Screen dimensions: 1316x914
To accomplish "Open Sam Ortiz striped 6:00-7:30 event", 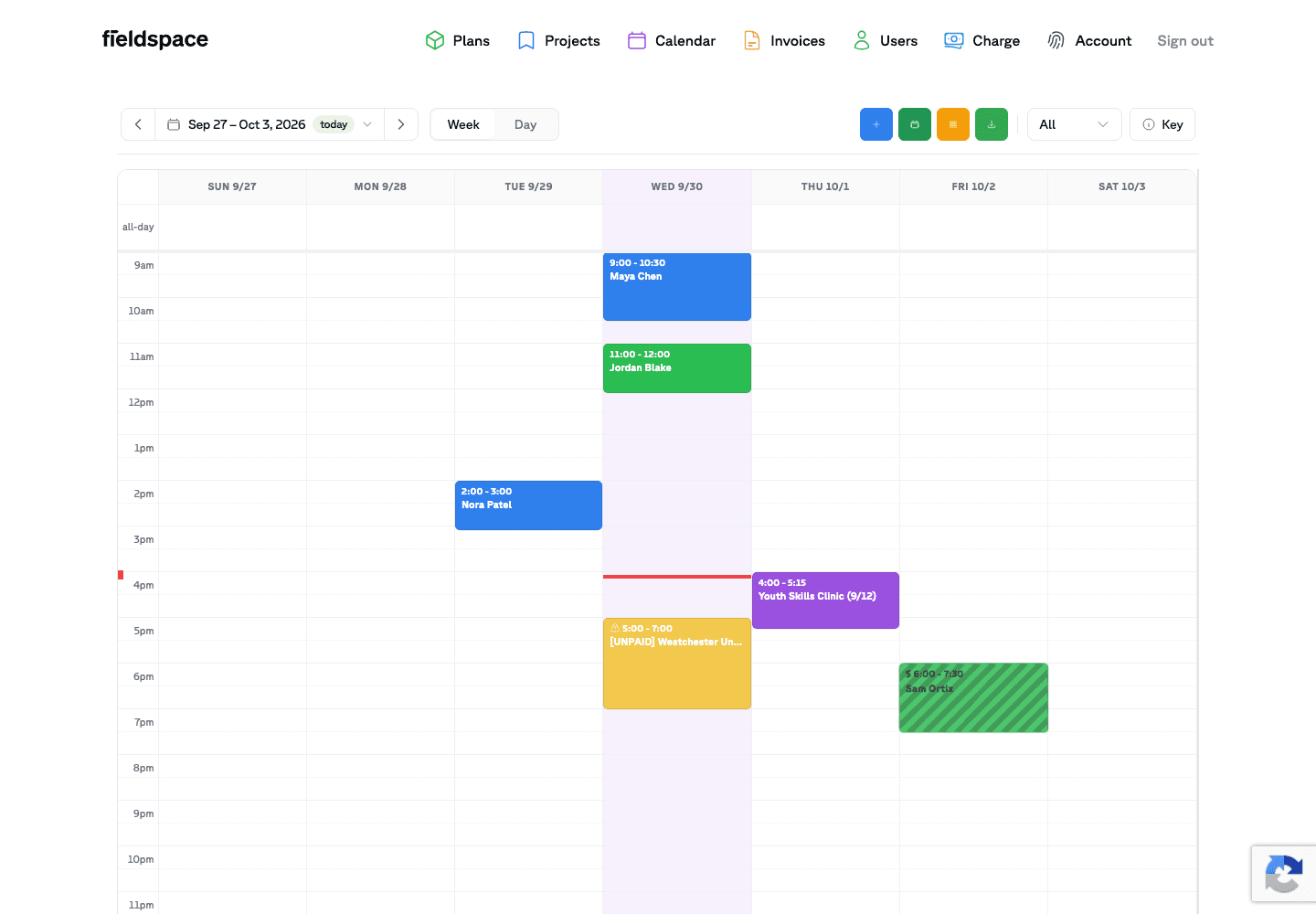I will [973, 697].
